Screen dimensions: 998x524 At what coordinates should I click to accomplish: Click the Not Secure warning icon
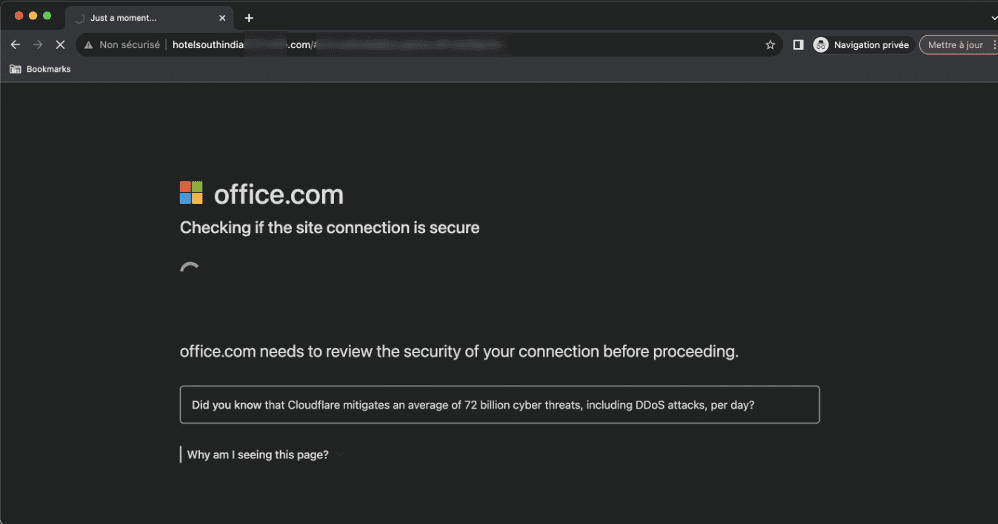88,45
